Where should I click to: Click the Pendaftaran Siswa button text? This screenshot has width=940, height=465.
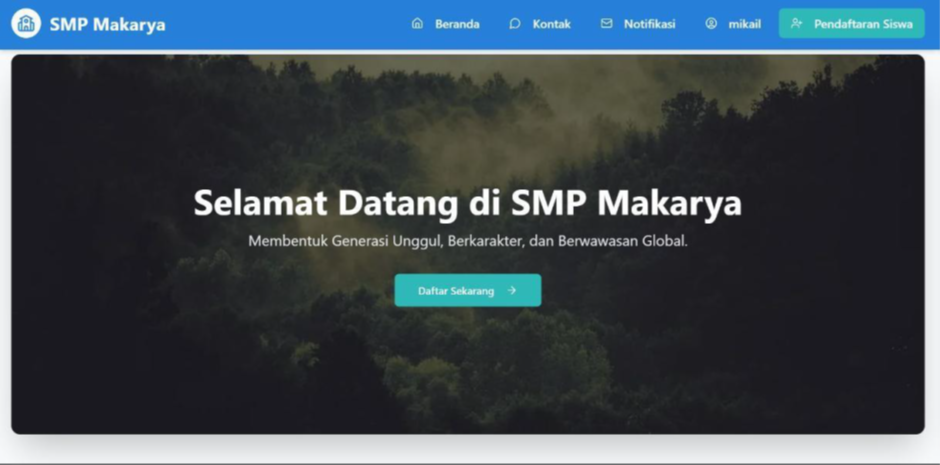click(x=863, y=24)
